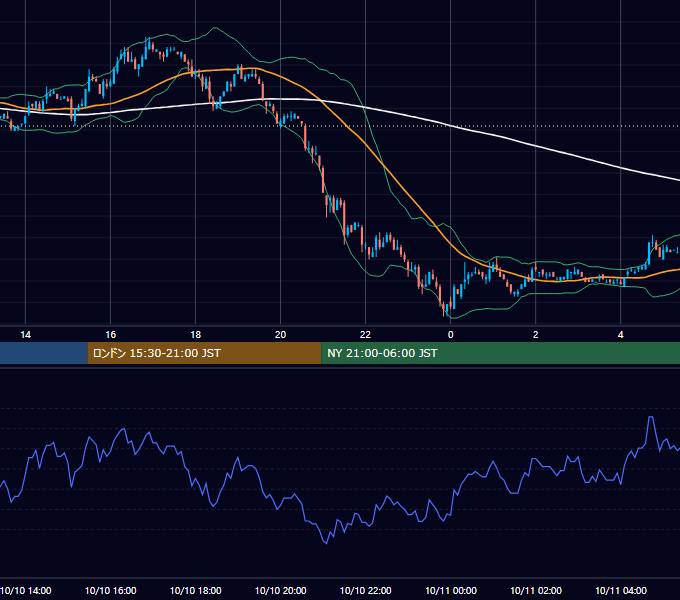
Task: Click the blue session bar before London
Action: pyautogui.click(x=44, y=353)
